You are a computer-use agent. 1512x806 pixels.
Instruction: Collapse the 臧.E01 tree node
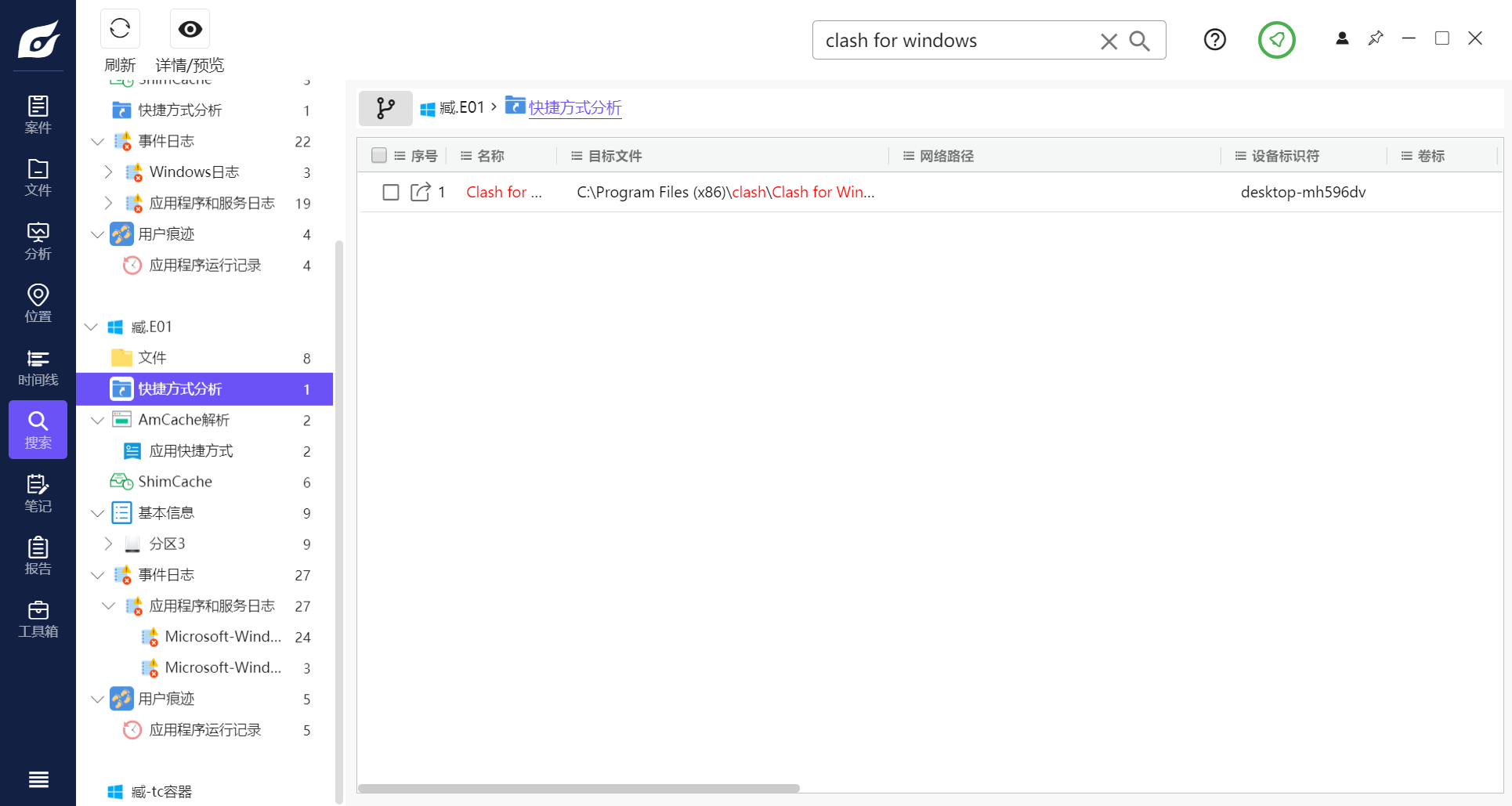pyautogui.click(x=91, y=327)
